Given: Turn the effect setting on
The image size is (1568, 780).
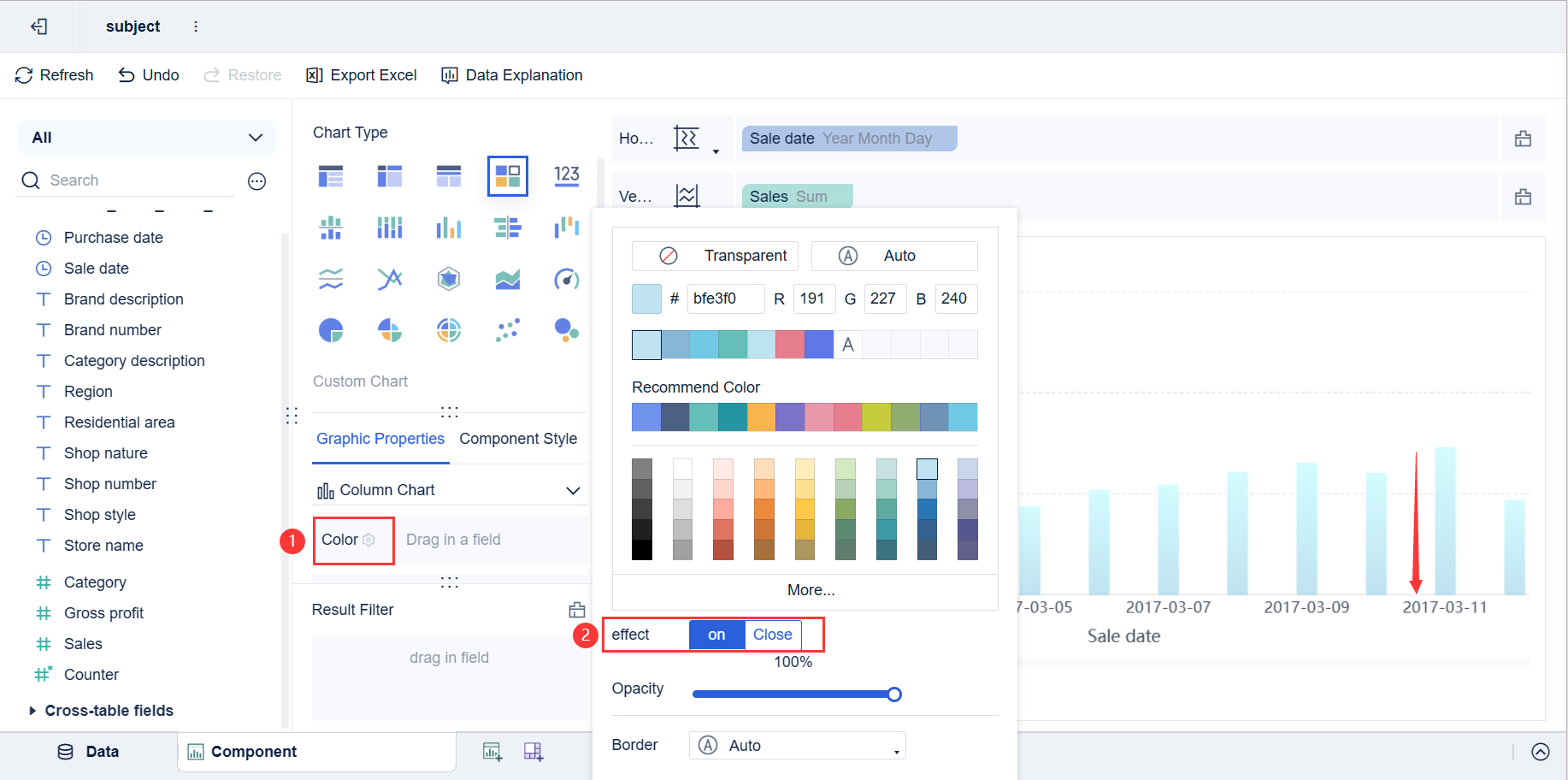Looking at the screenshot, I should click(716, 635).
